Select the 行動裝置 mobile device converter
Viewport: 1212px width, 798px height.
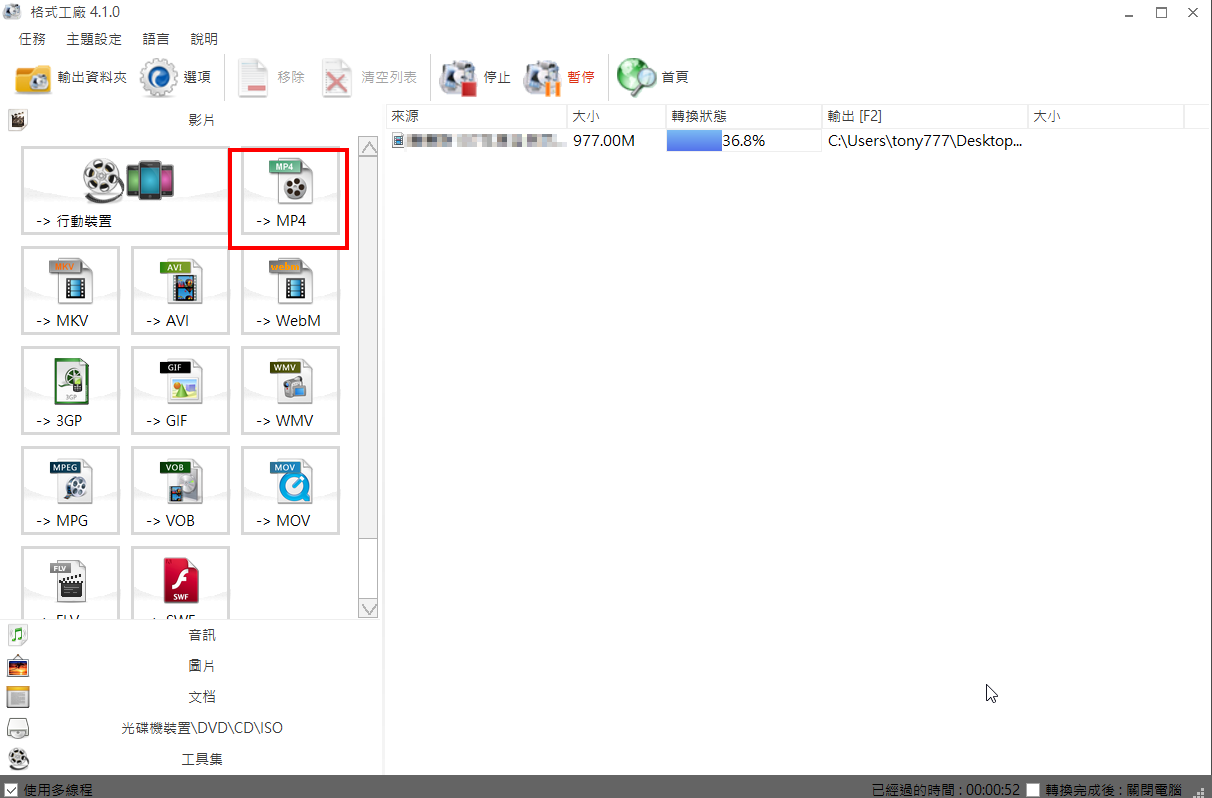click(125, 191)
